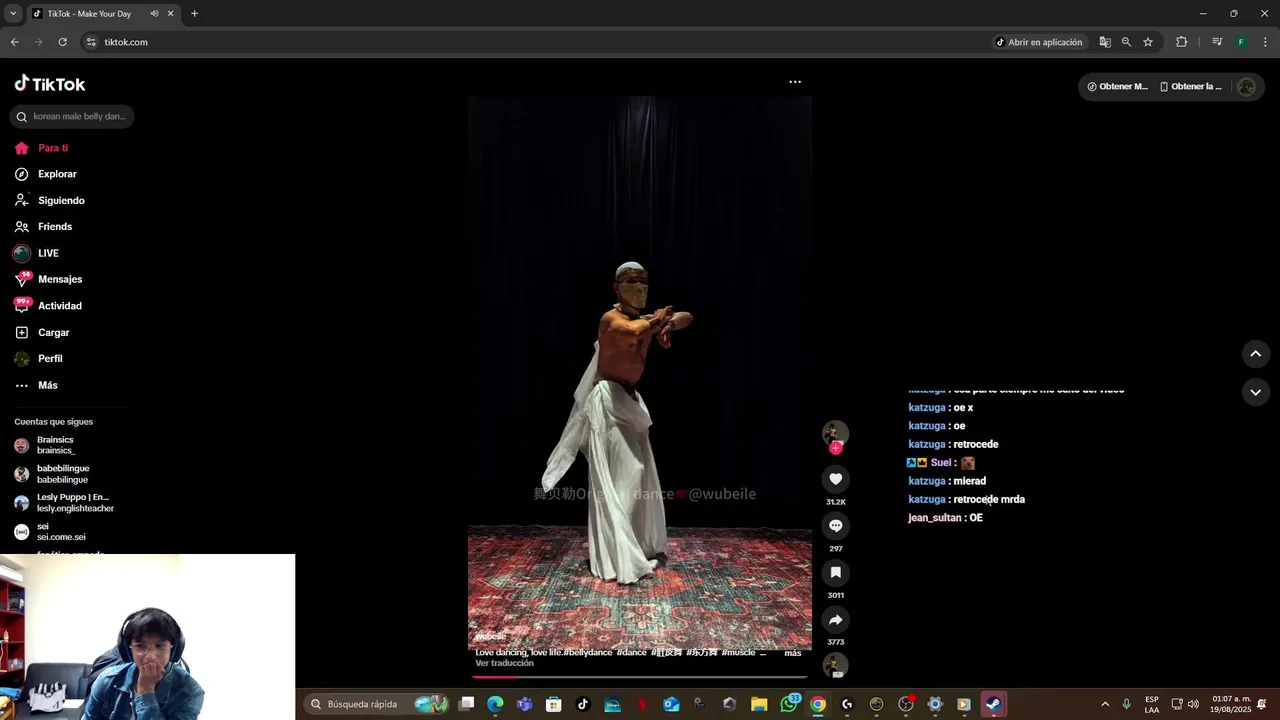The height and width of the screenshot is (720, 1280).
Task: Click the Obtener la... app button
Action: (1190, 87)
